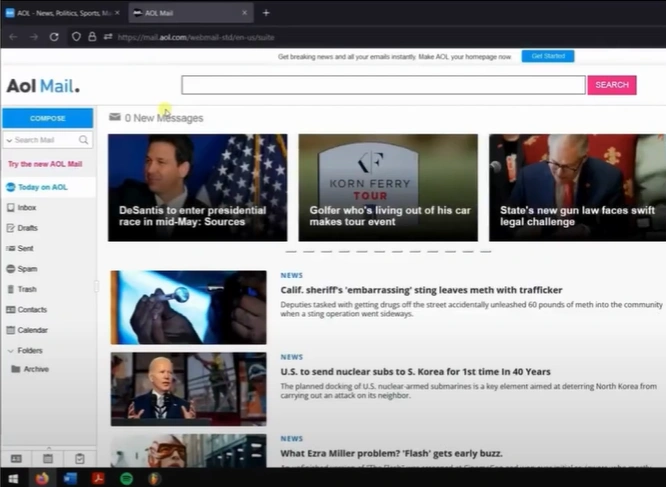
Task: Click the Drafts pencil icon
Action: (11, 228)
